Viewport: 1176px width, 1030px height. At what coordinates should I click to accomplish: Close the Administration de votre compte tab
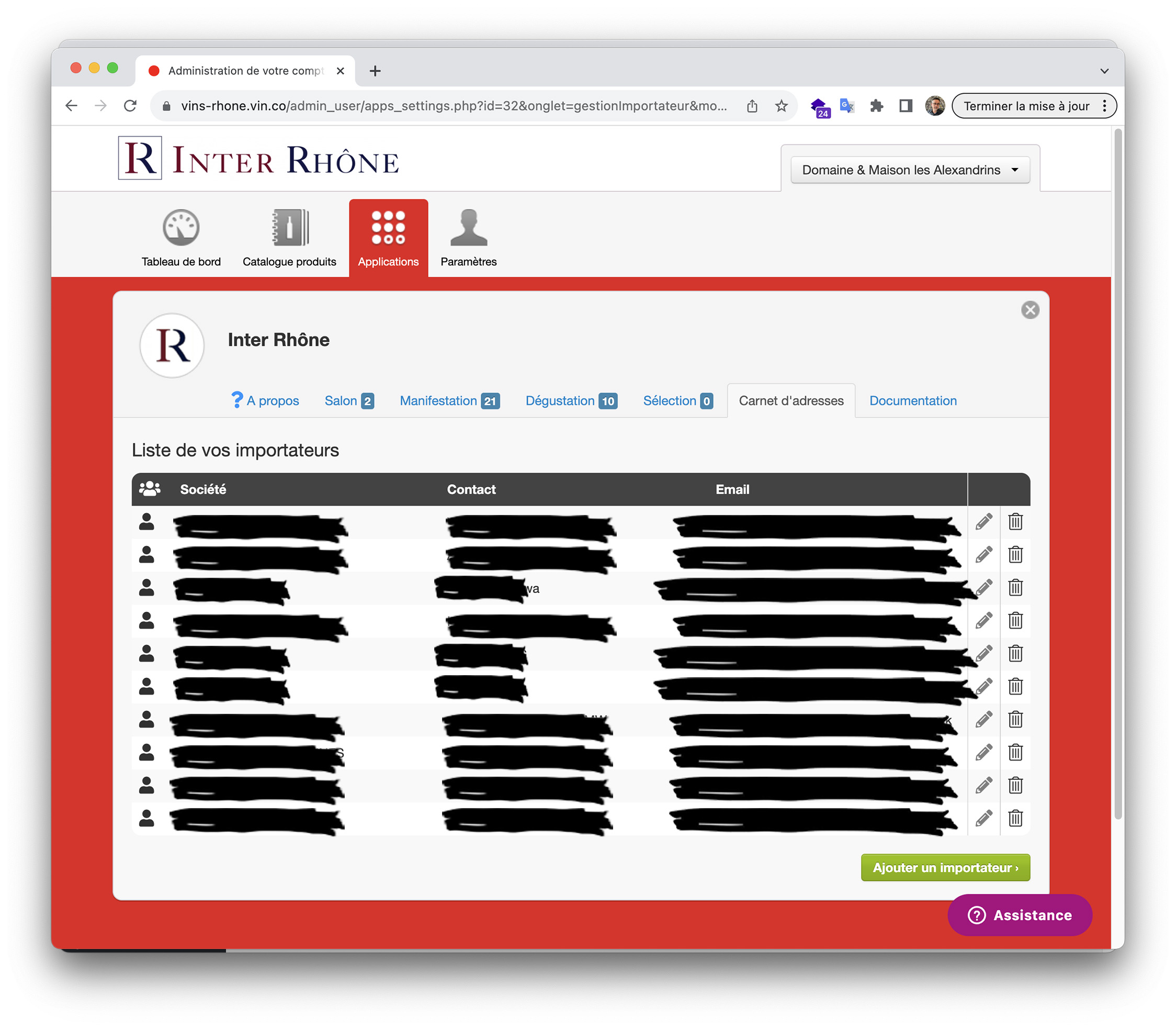pos(340,71)
